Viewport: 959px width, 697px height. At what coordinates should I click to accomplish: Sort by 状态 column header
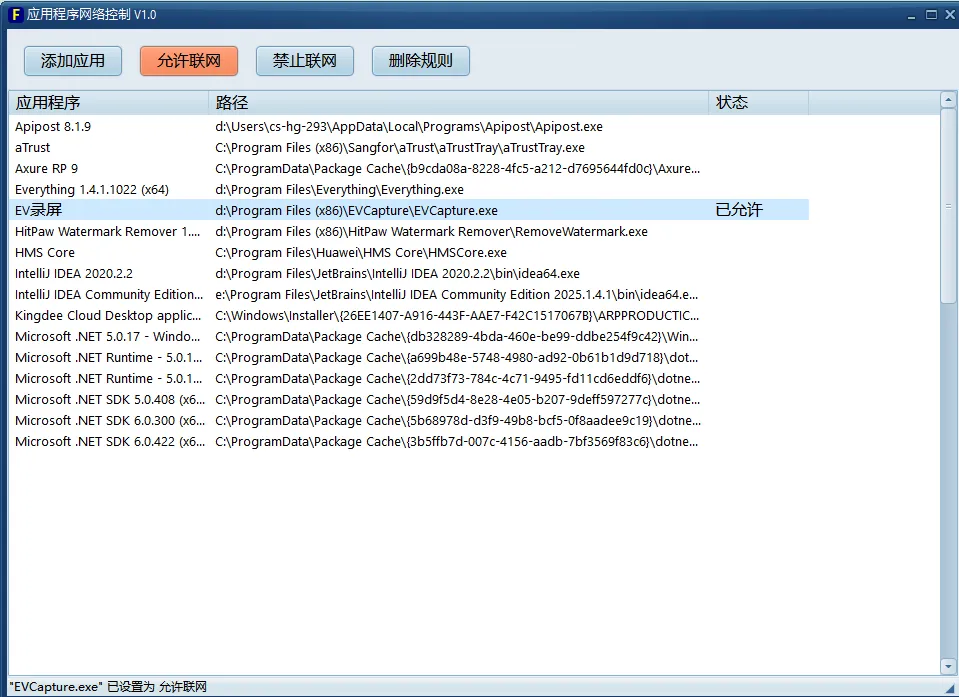click(758, 103)
